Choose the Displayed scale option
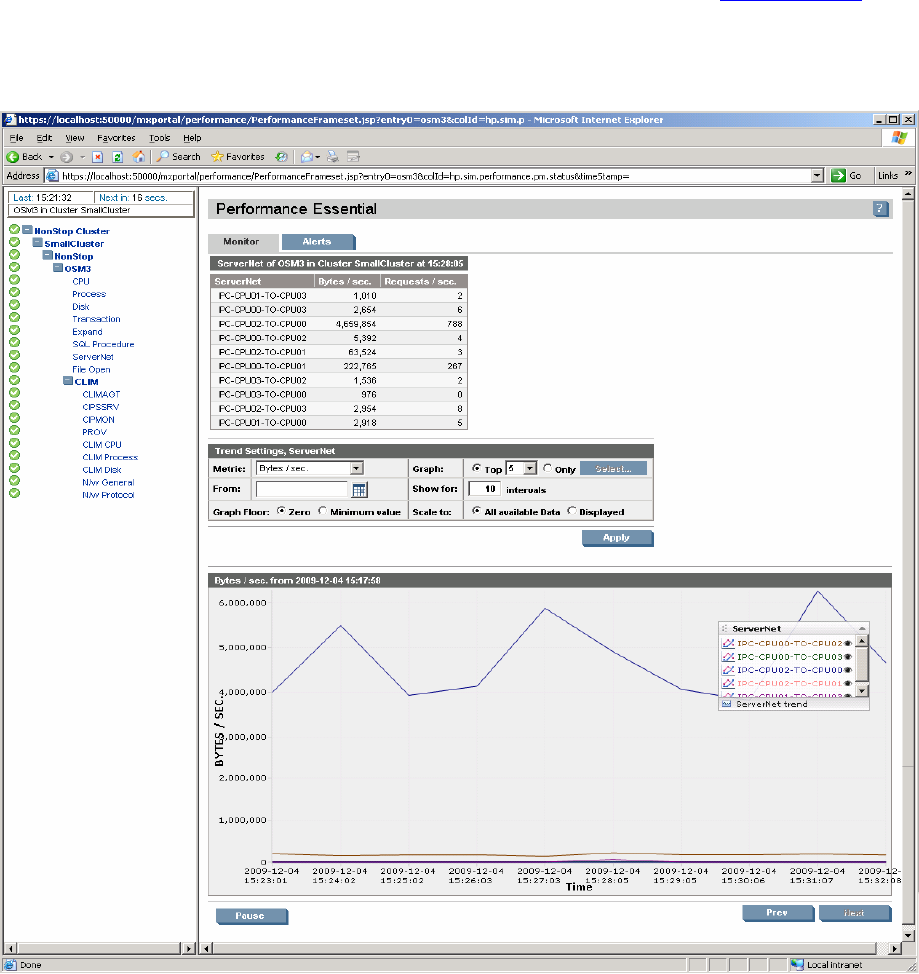 click(x=572, y=511)
